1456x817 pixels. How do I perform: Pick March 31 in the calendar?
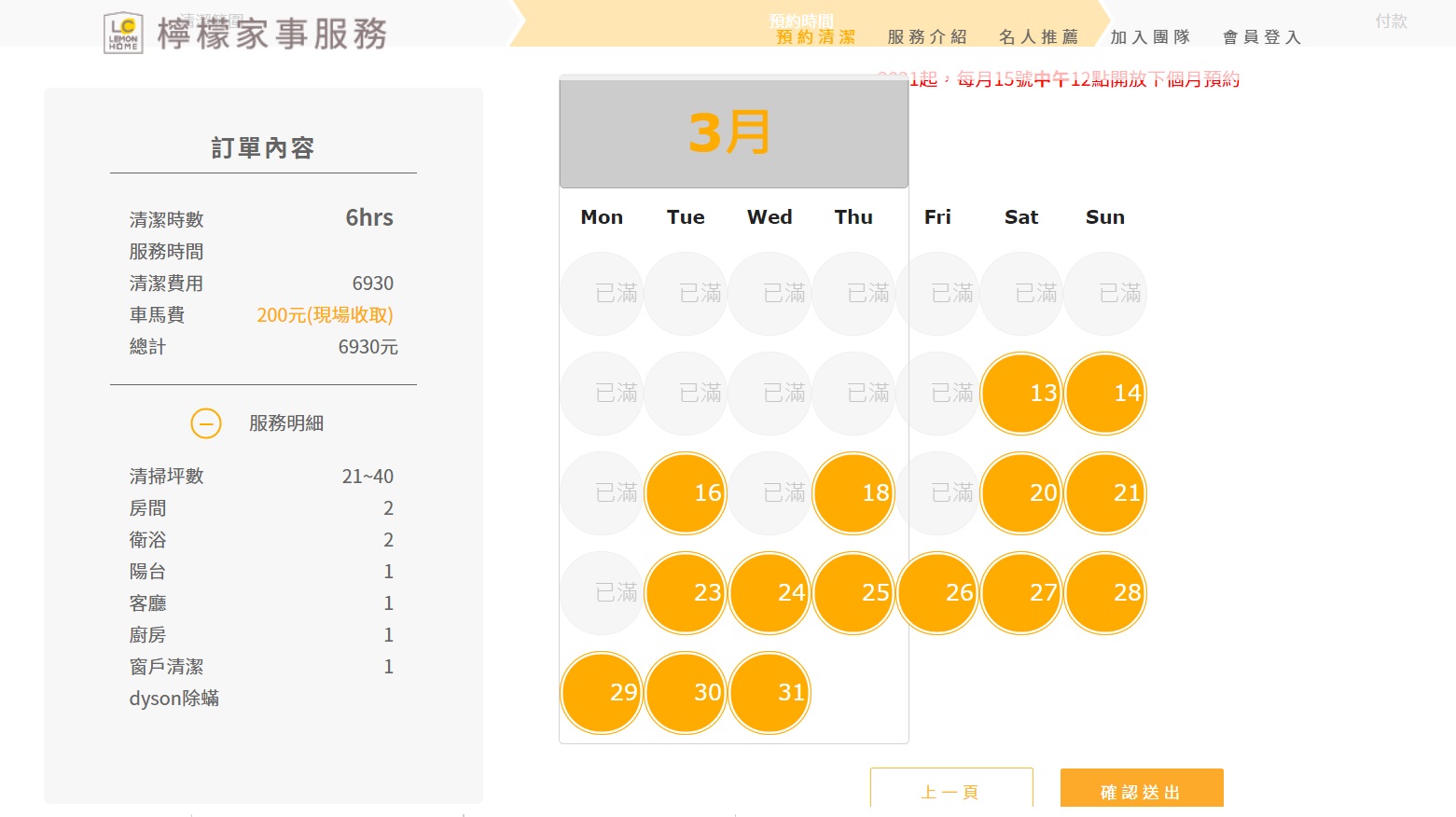770,693
